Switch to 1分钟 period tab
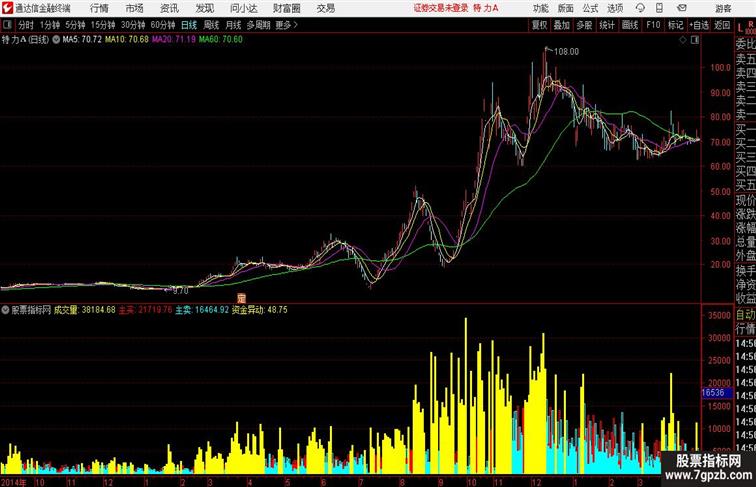 pyautogui.click(x=50, y=25)
